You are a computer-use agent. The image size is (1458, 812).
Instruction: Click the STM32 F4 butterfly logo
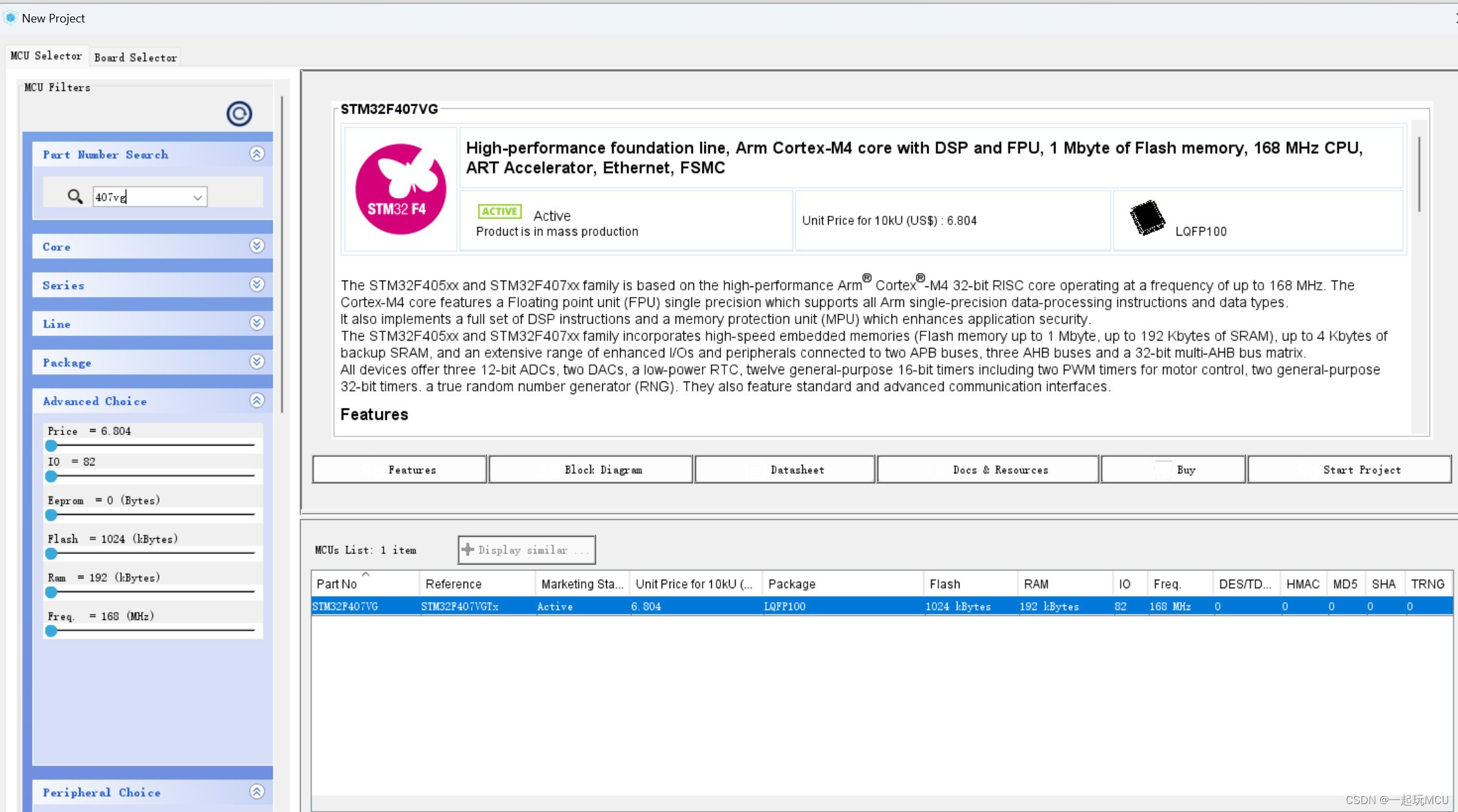pos(400,189)
